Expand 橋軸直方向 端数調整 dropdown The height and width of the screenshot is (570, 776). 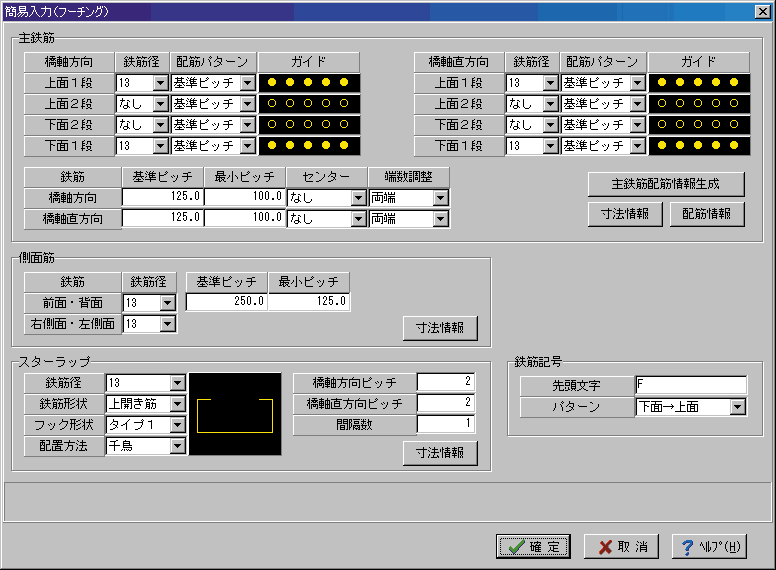(x=440, y=219)
